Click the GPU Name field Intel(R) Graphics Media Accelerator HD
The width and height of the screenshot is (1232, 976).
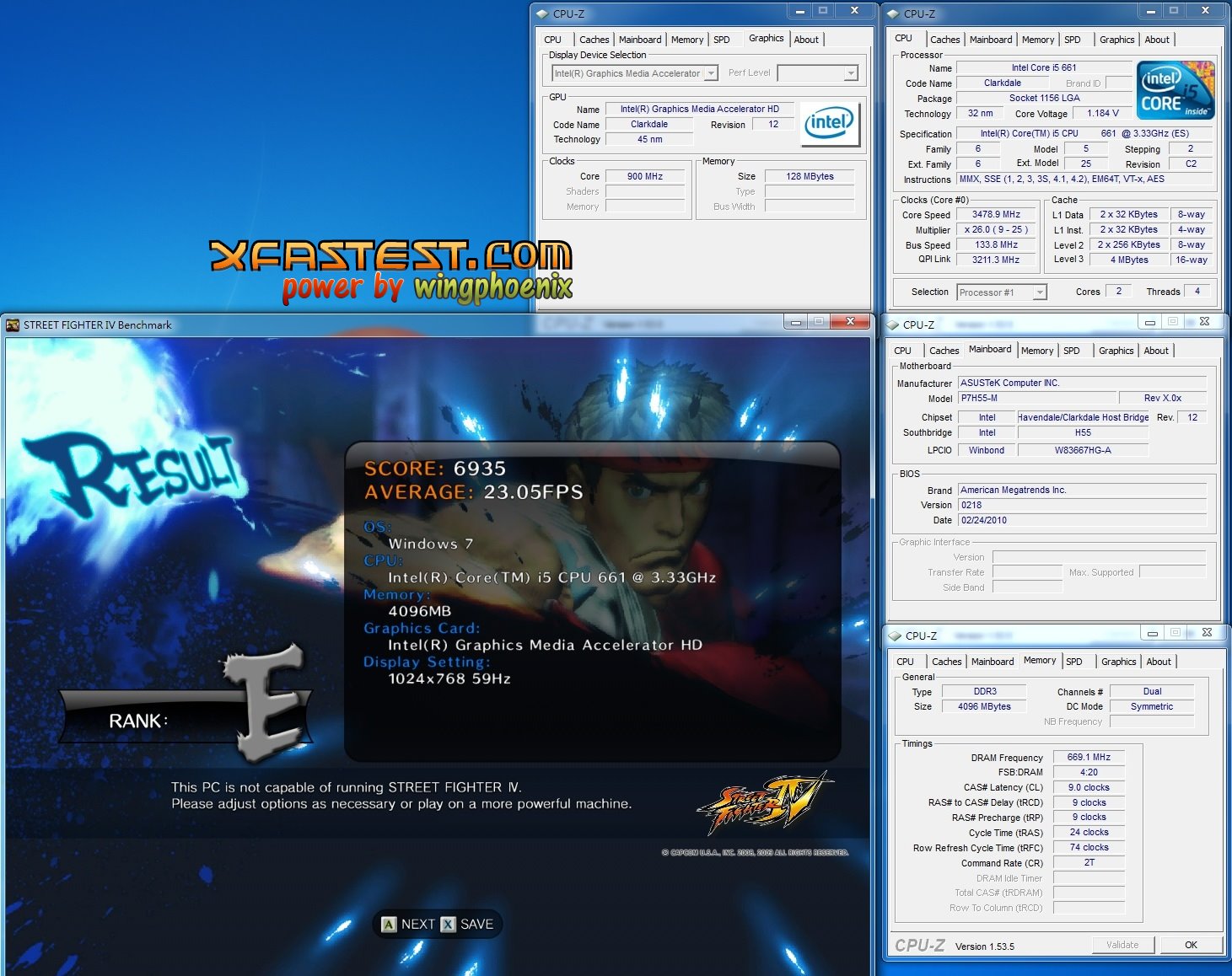[x=700, y=109]
